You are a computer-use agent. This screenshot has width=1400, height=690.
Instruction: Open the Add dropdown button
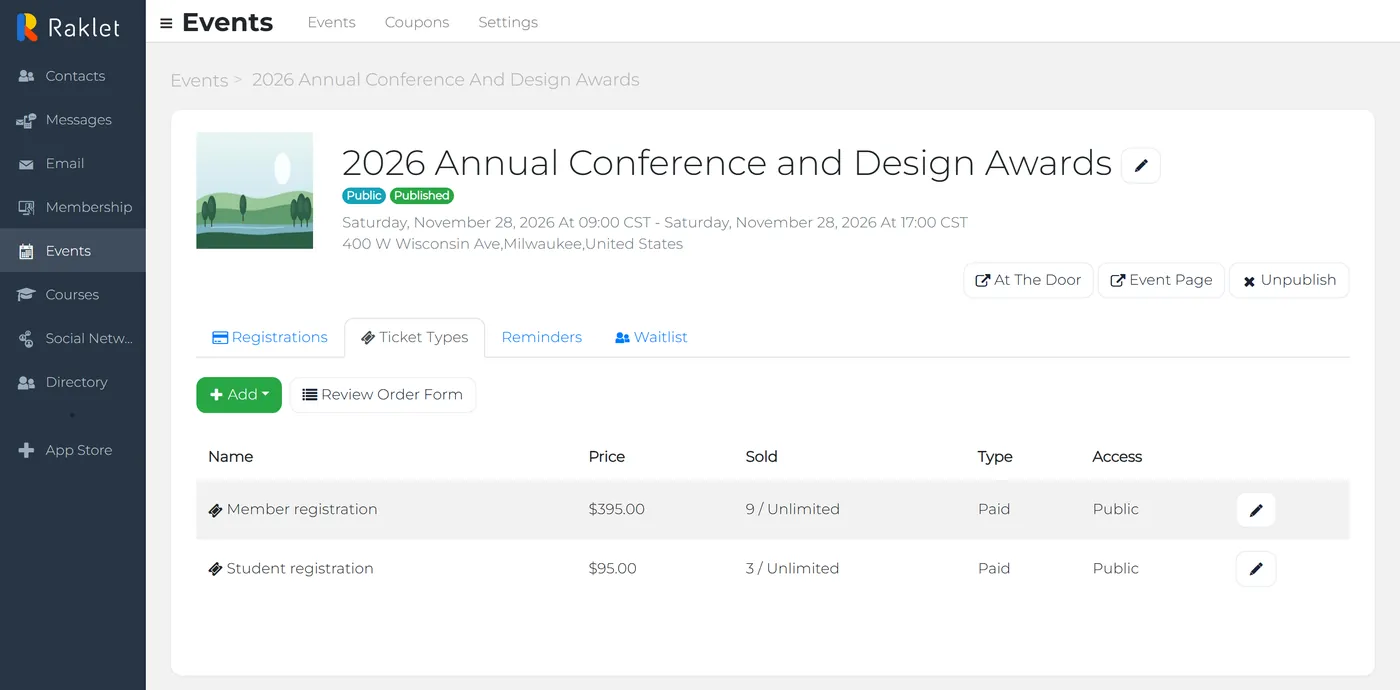pyautogui.click(x=239, y=395)
